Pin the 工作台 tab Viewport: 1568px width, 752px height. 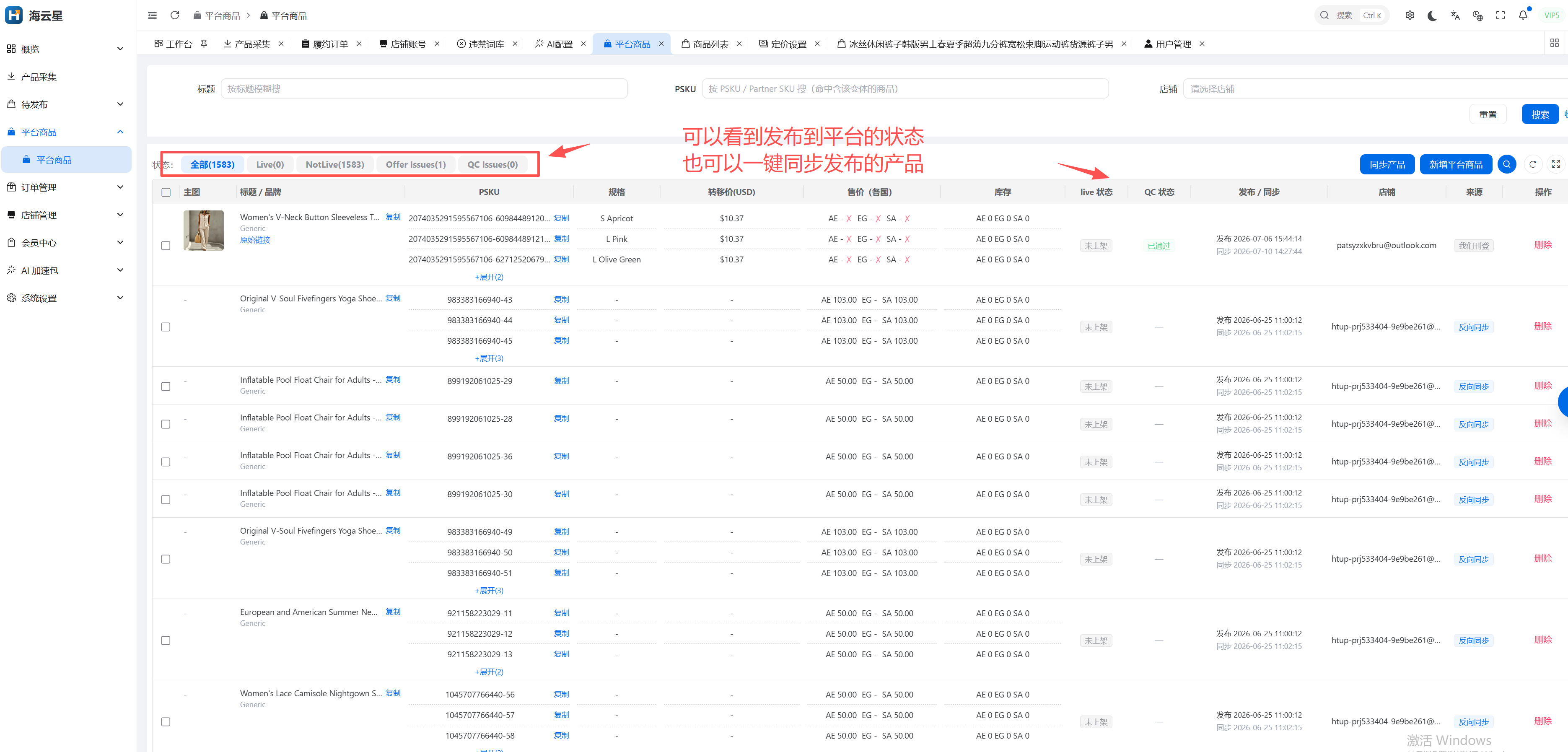coord(204,44)
